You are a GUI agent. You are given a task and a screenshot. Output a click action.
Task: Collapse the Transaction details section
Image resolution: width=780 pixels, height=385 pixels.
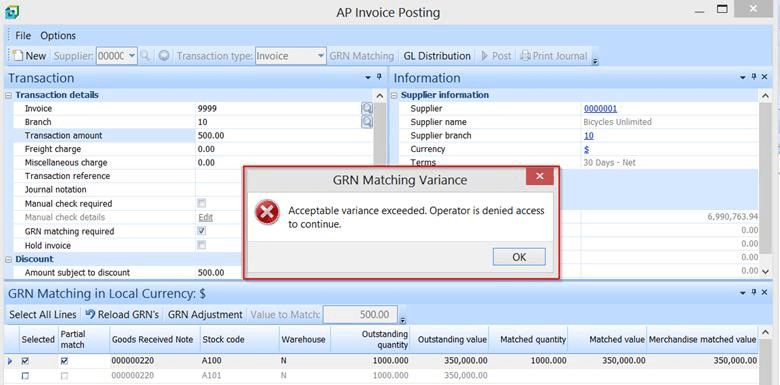click(8, 95)
